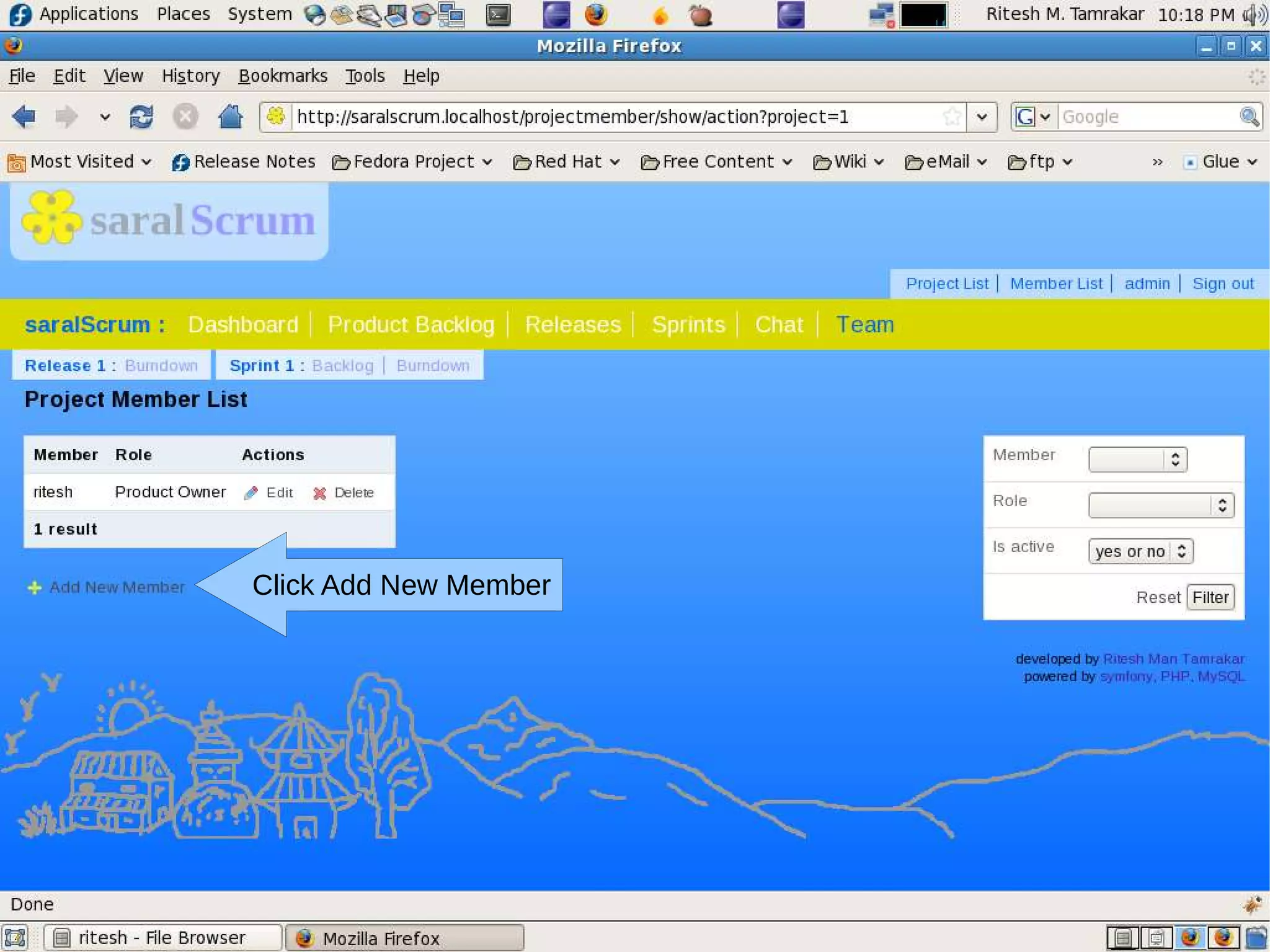Click the apple icon in top panel
Viewport: 1270px width, 952px height.
701,15
